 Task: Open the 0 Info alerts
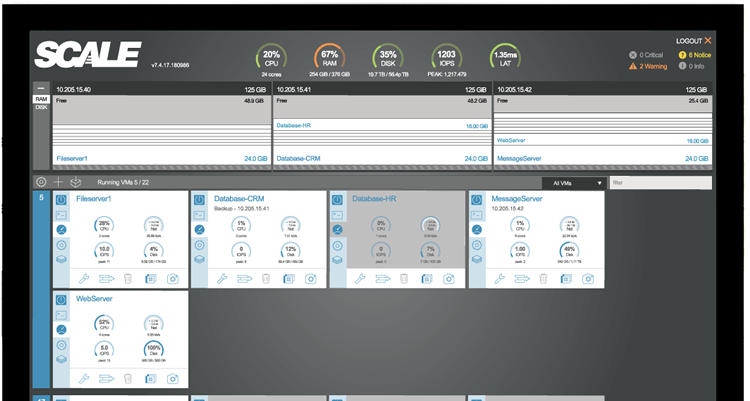point(692,66)
